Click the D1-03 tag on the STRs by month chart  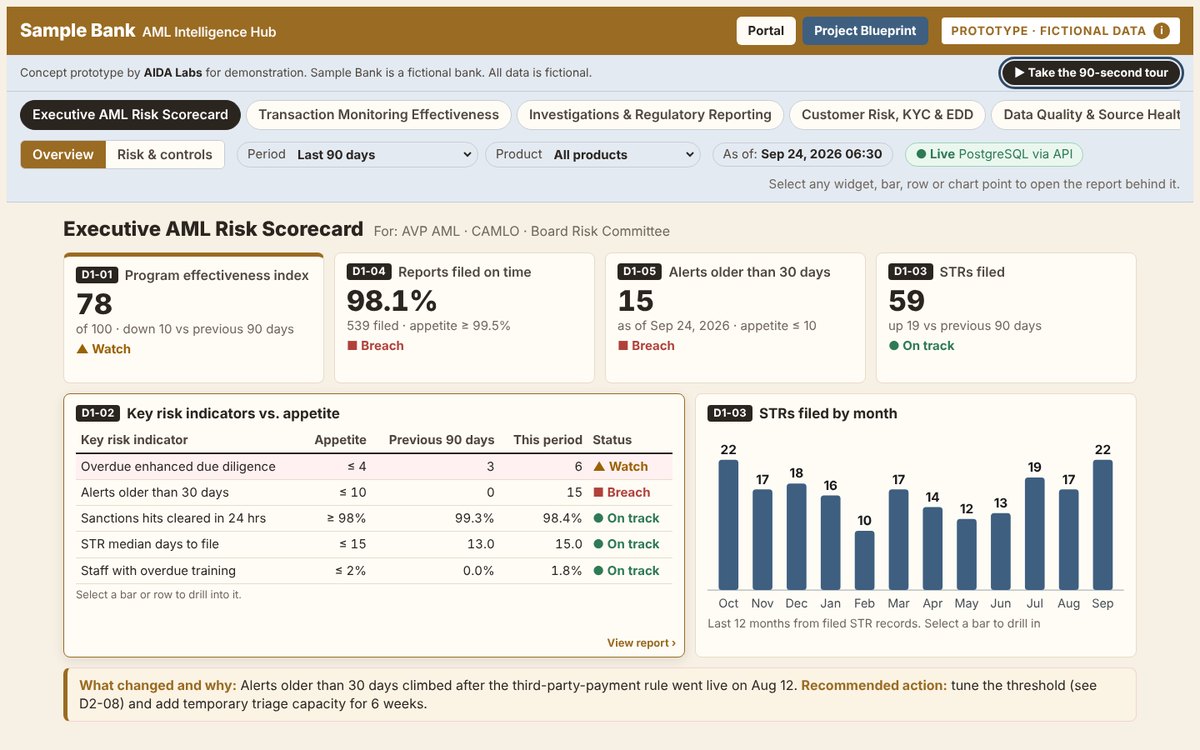click(729, 413)
